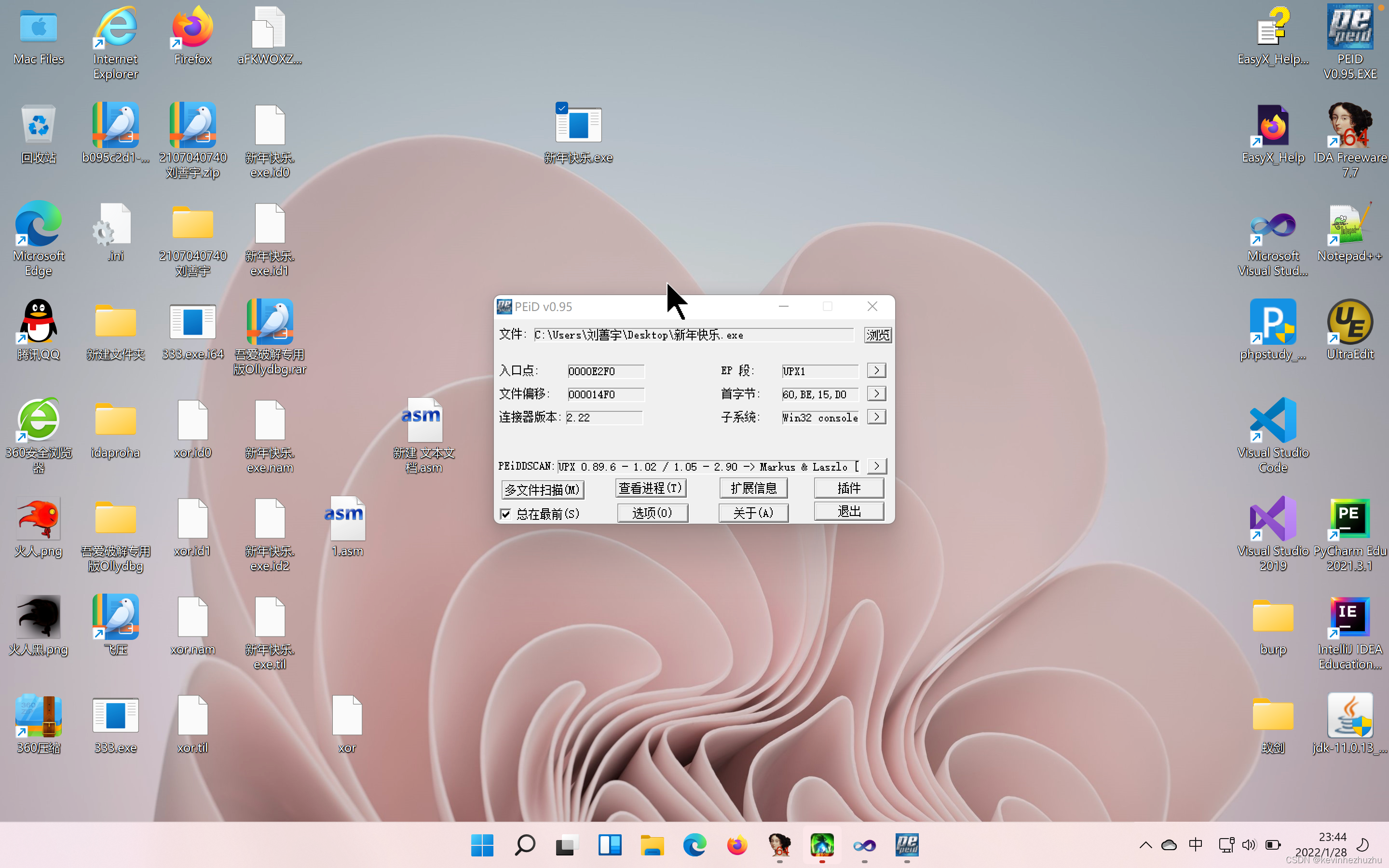Toggle the 总在最前(S) checkbox
This screenshot has height=868, width=1389.
pyautogui.click(x=505, y=514)
